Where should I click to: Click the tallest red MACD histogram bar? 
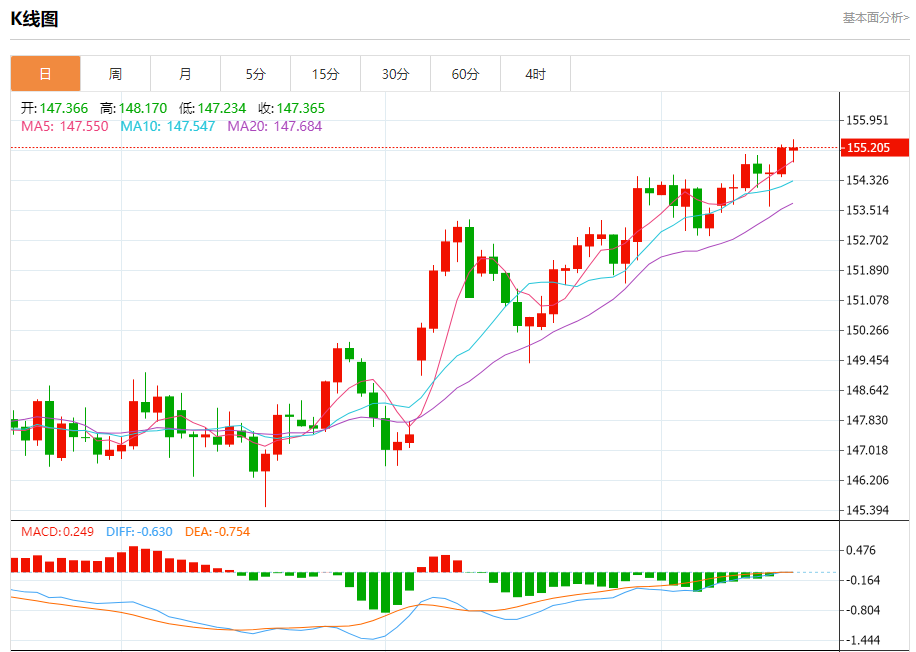(x=133, y=559)
